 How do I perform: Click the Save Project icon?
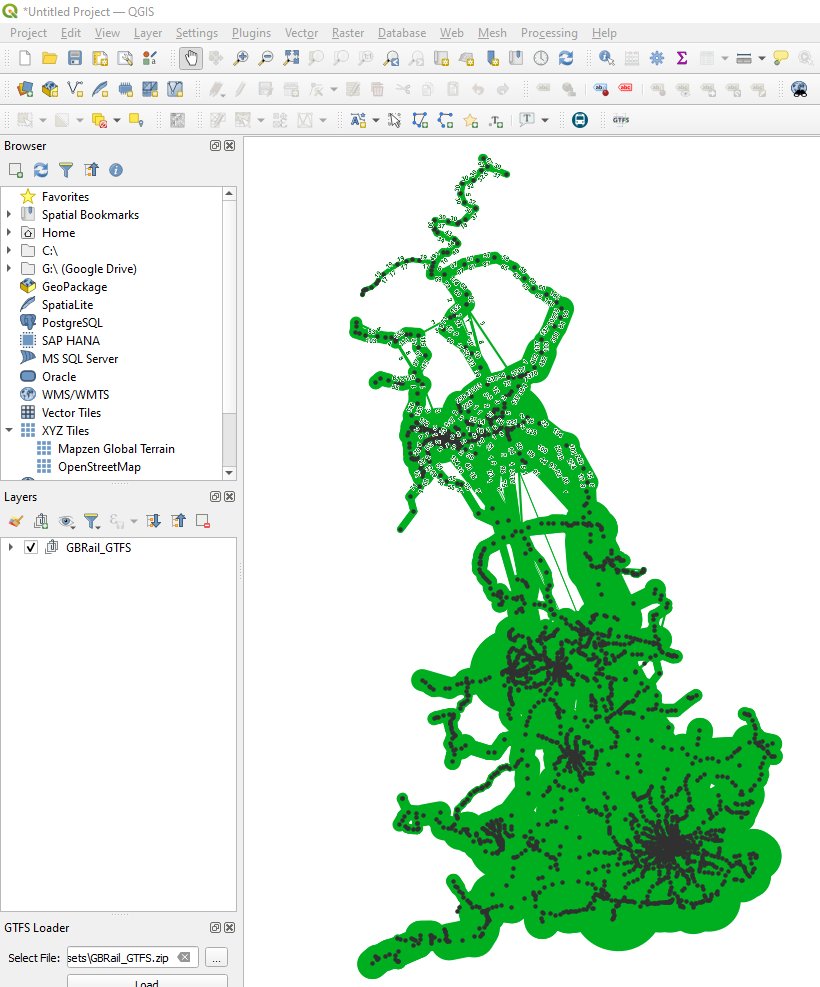tap(73, 58)
